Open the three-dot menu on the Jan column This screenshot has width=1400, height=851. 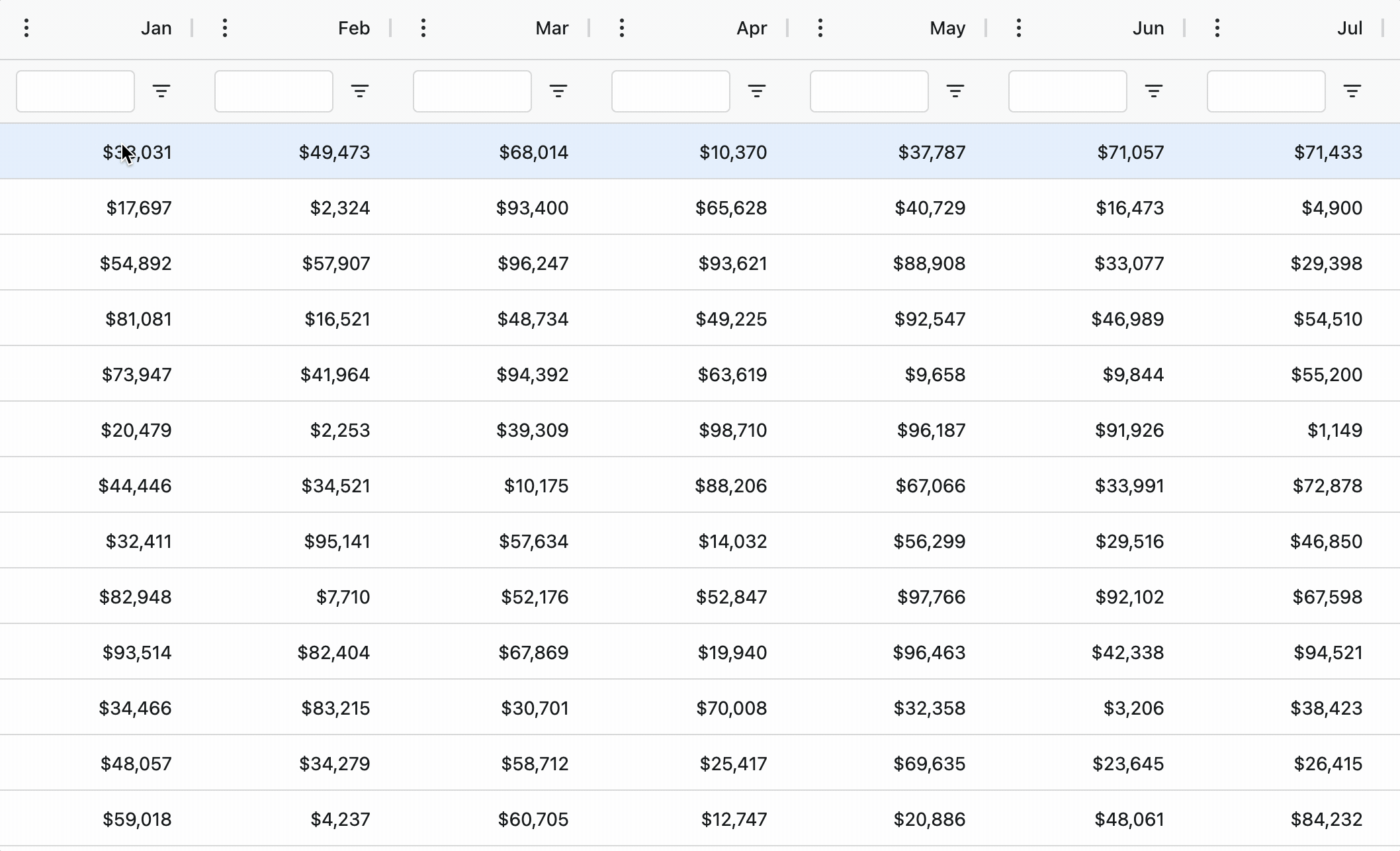(26, 28)
